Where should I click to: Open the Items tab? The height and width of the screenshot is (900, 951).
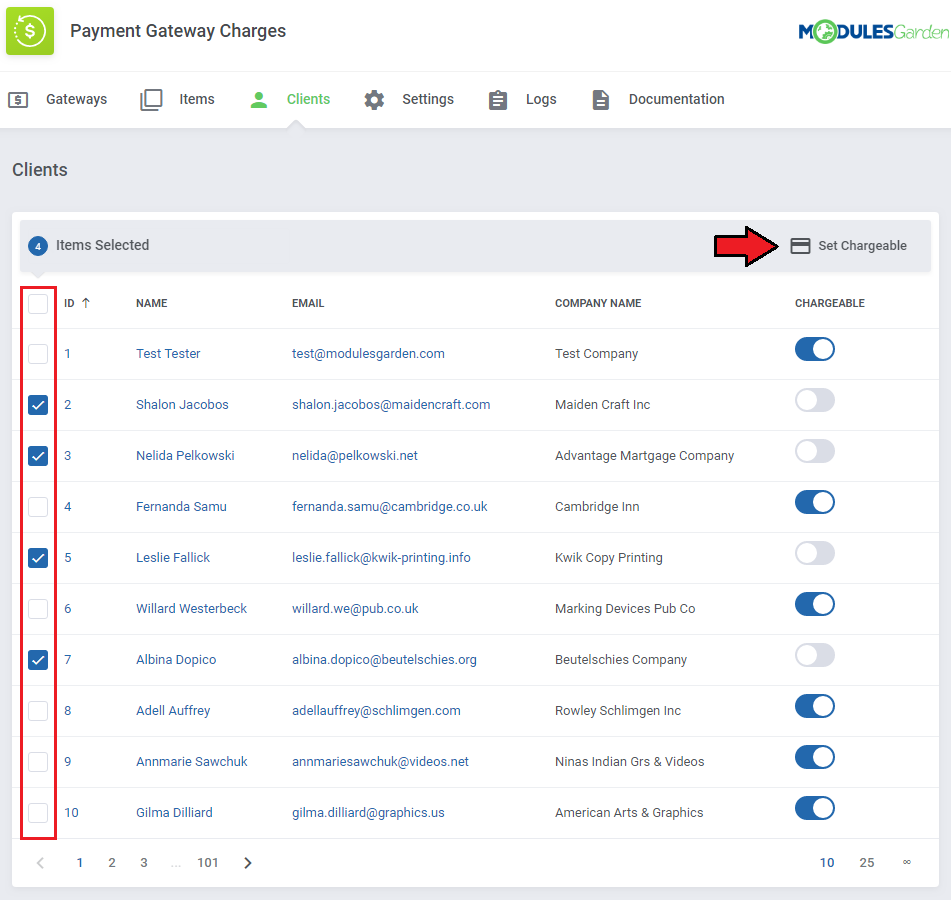click(x=177, y=99)
